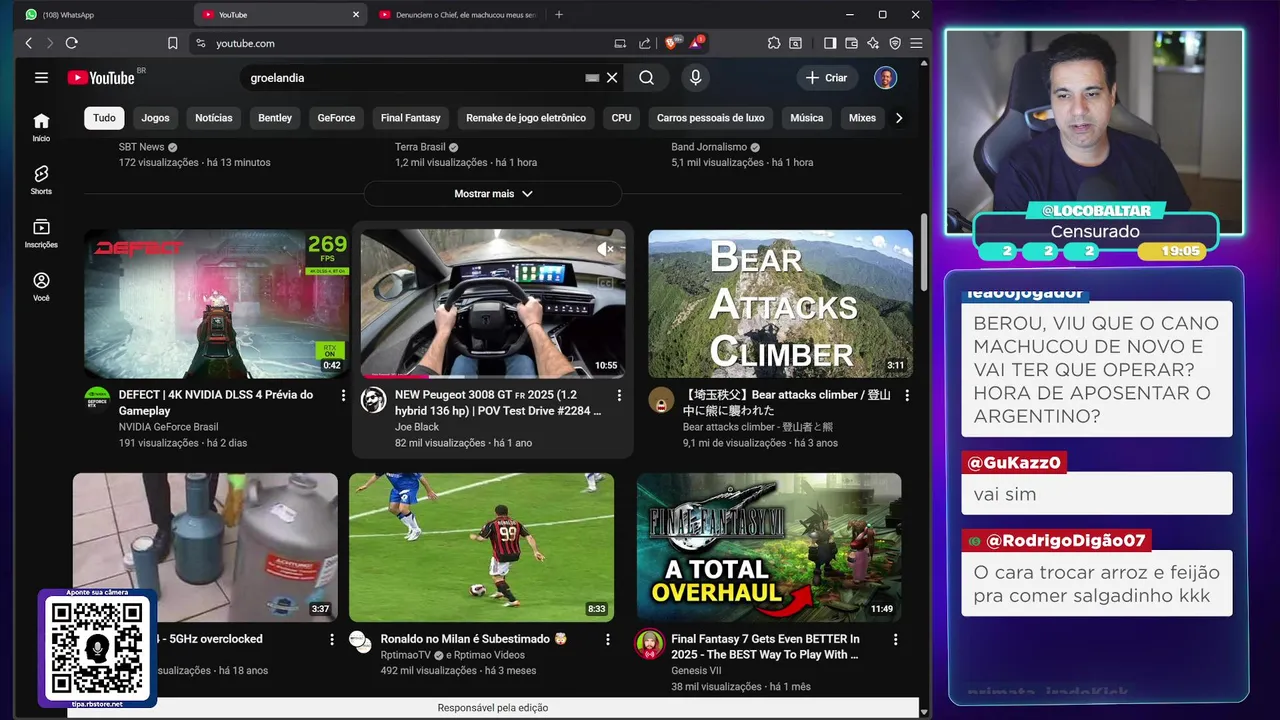Toggle the browser sidebar panel
The width and height of the screenshot is (1280, 720).
pyautogui.click(x=830, y=43)
